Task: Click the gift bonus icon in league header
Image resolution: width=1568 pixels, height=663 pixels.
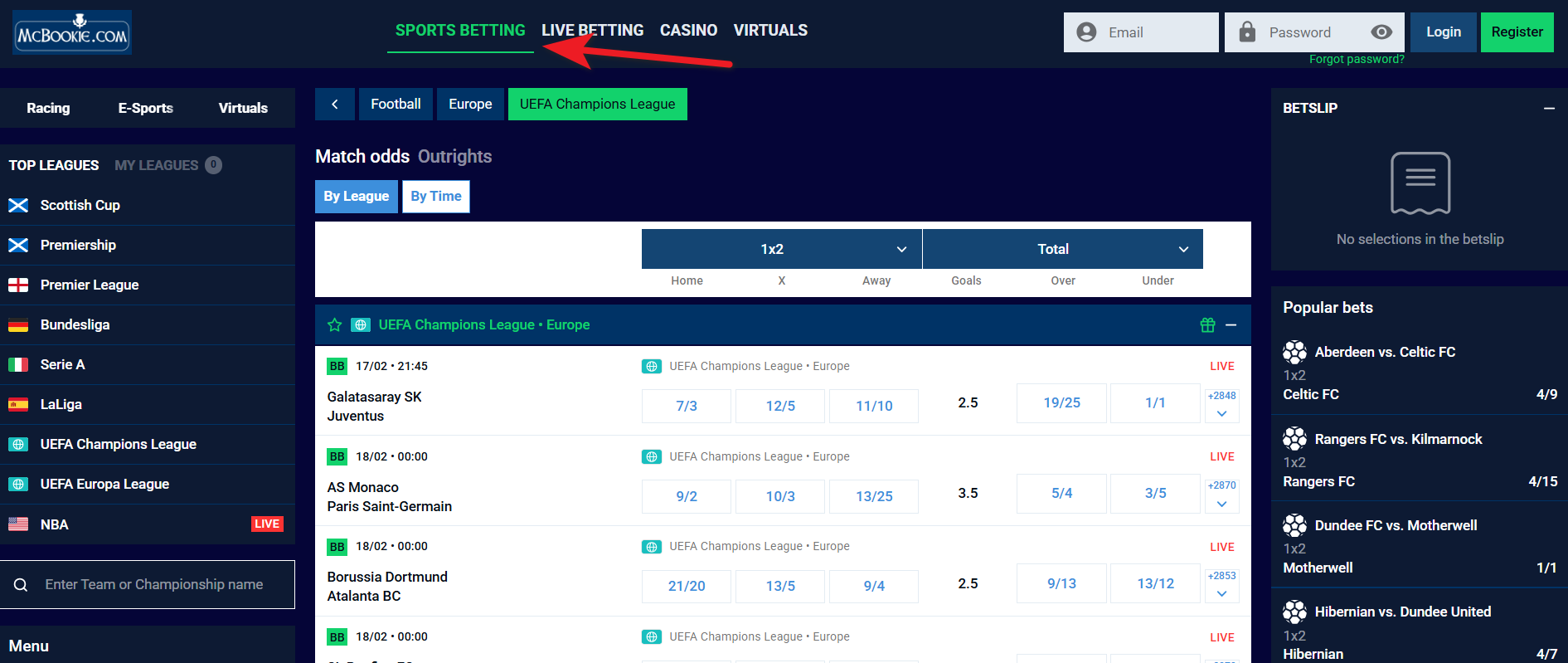Action: pyautogui.click(x=1207, y=325)
